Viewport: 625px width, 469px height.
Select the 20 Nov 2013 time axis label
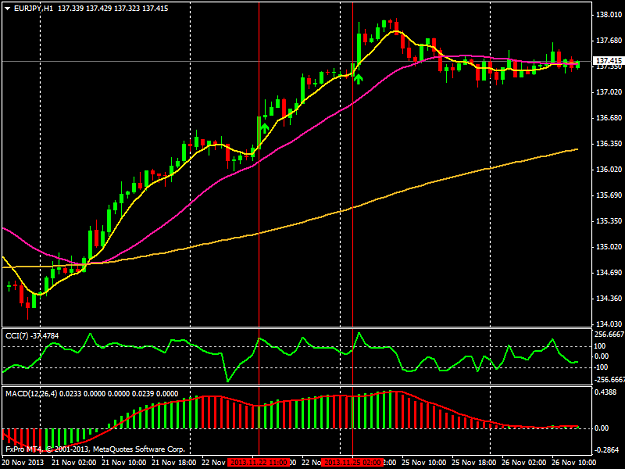click(x=23, y=462)
